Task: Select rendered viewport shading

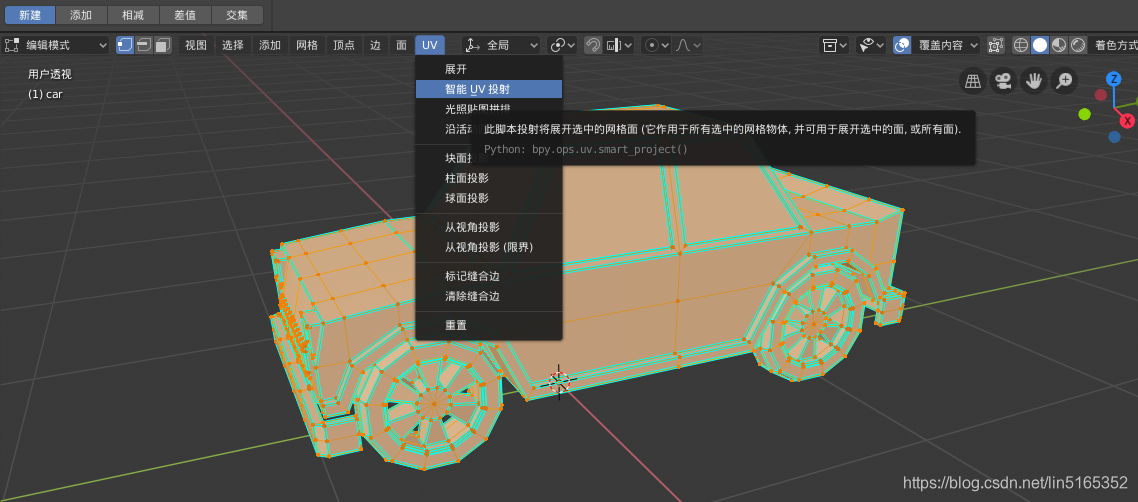Action: tap(1078, 45)
